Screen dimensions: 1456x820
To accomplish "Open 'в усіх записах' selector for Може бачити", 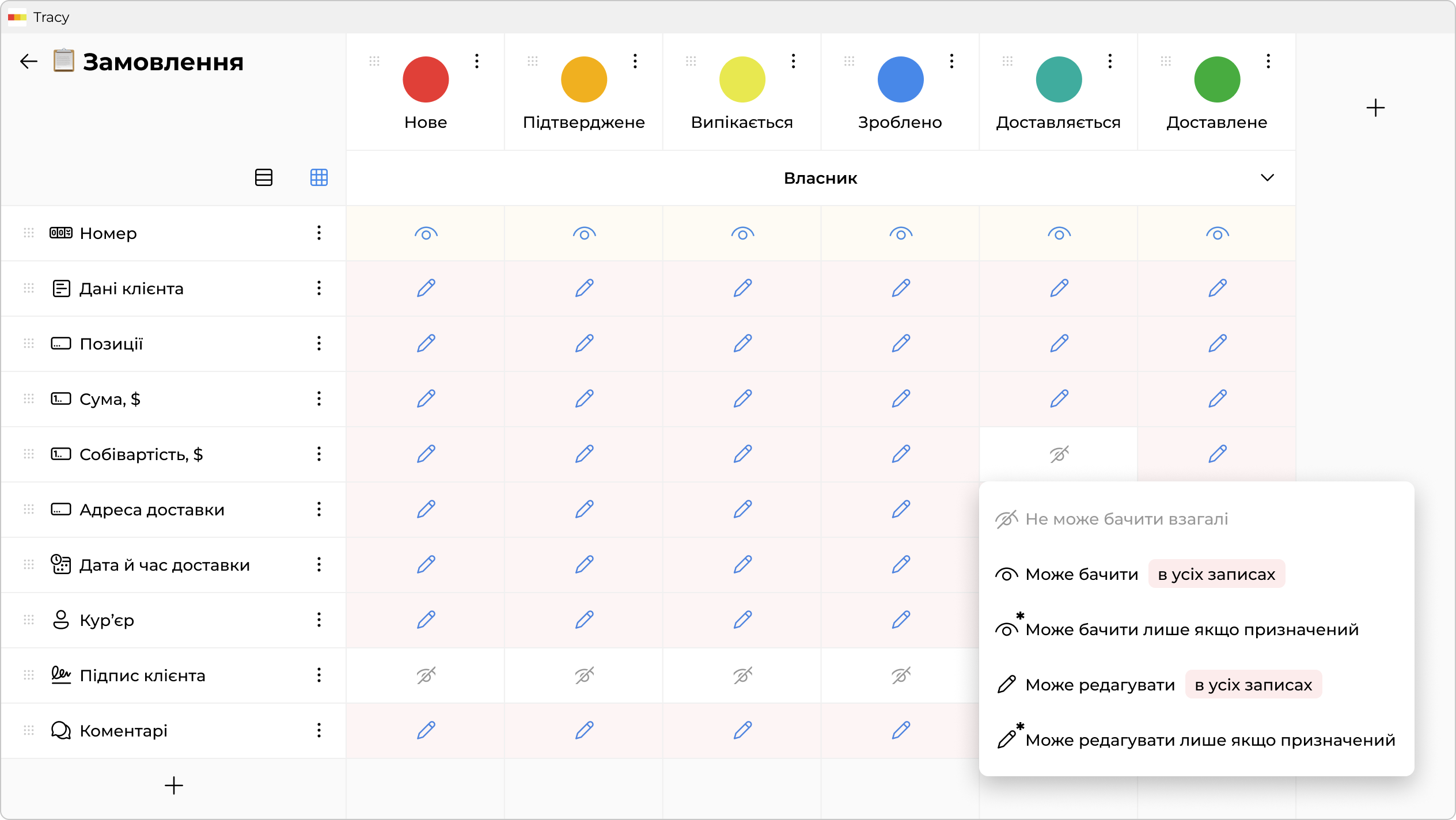I will coord(1216,574).
